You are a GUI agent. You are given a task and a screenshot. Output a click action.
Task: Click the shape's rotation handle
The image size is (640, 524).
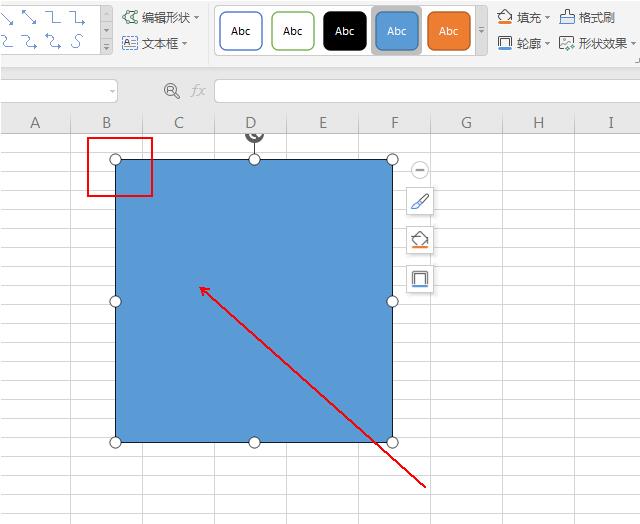(x=254, y=137)
